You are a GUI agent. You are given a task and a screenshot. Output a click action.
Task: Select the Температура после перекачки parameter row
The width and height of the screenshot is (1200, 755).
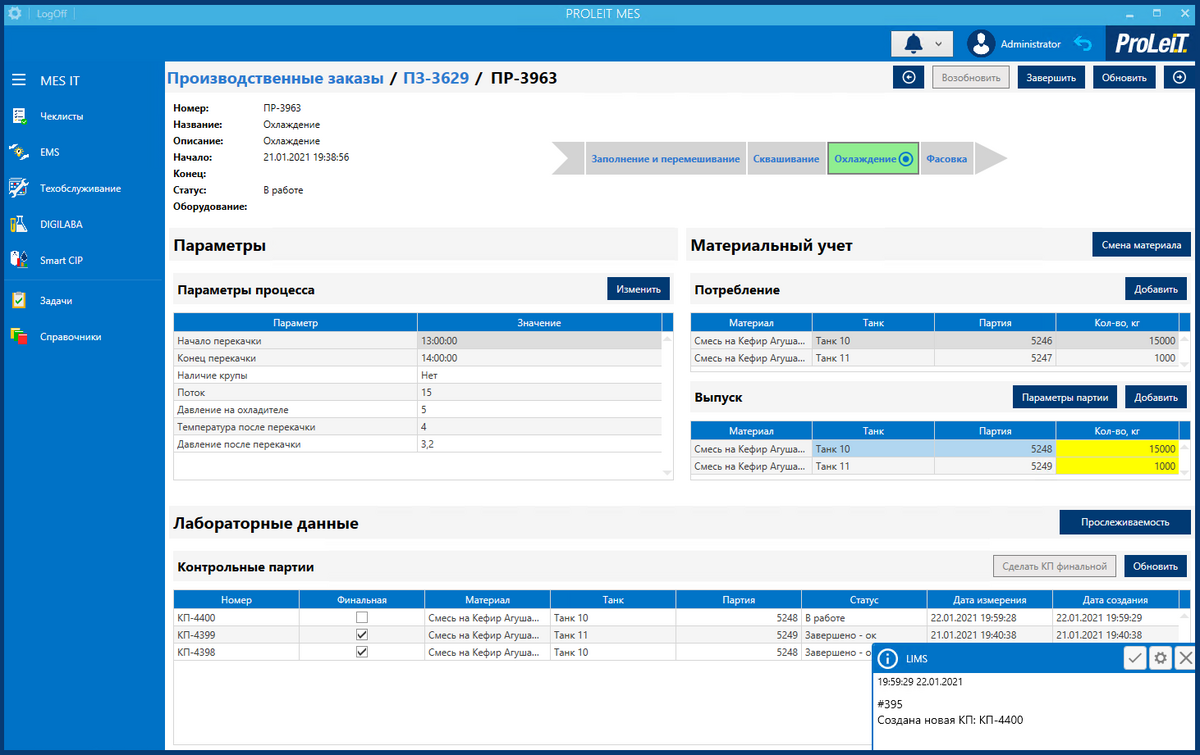click(417, 427)
